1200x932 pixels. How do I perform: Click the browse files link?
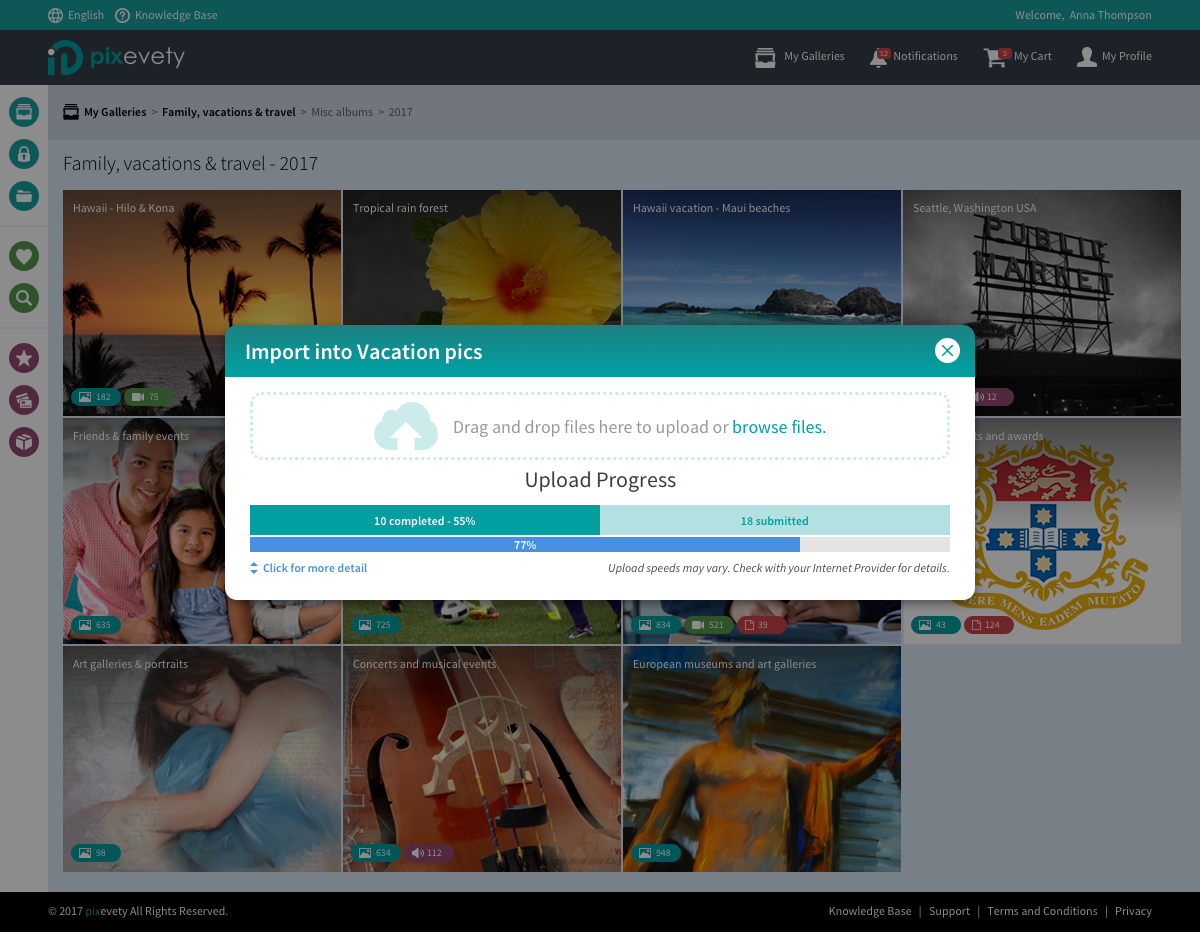tap(779, 427)
